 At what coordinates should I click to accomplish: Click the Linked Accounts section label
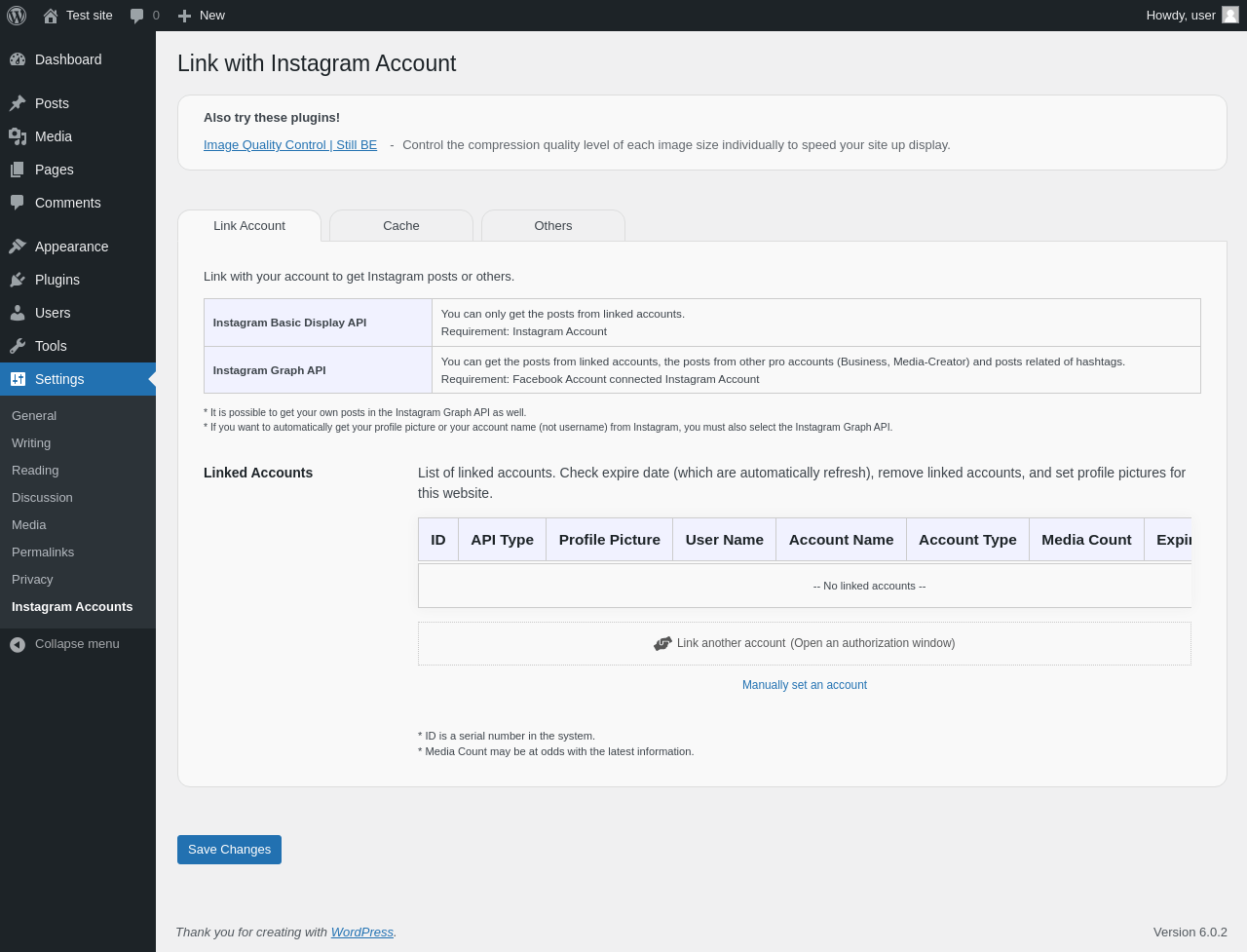pos(258,473)
